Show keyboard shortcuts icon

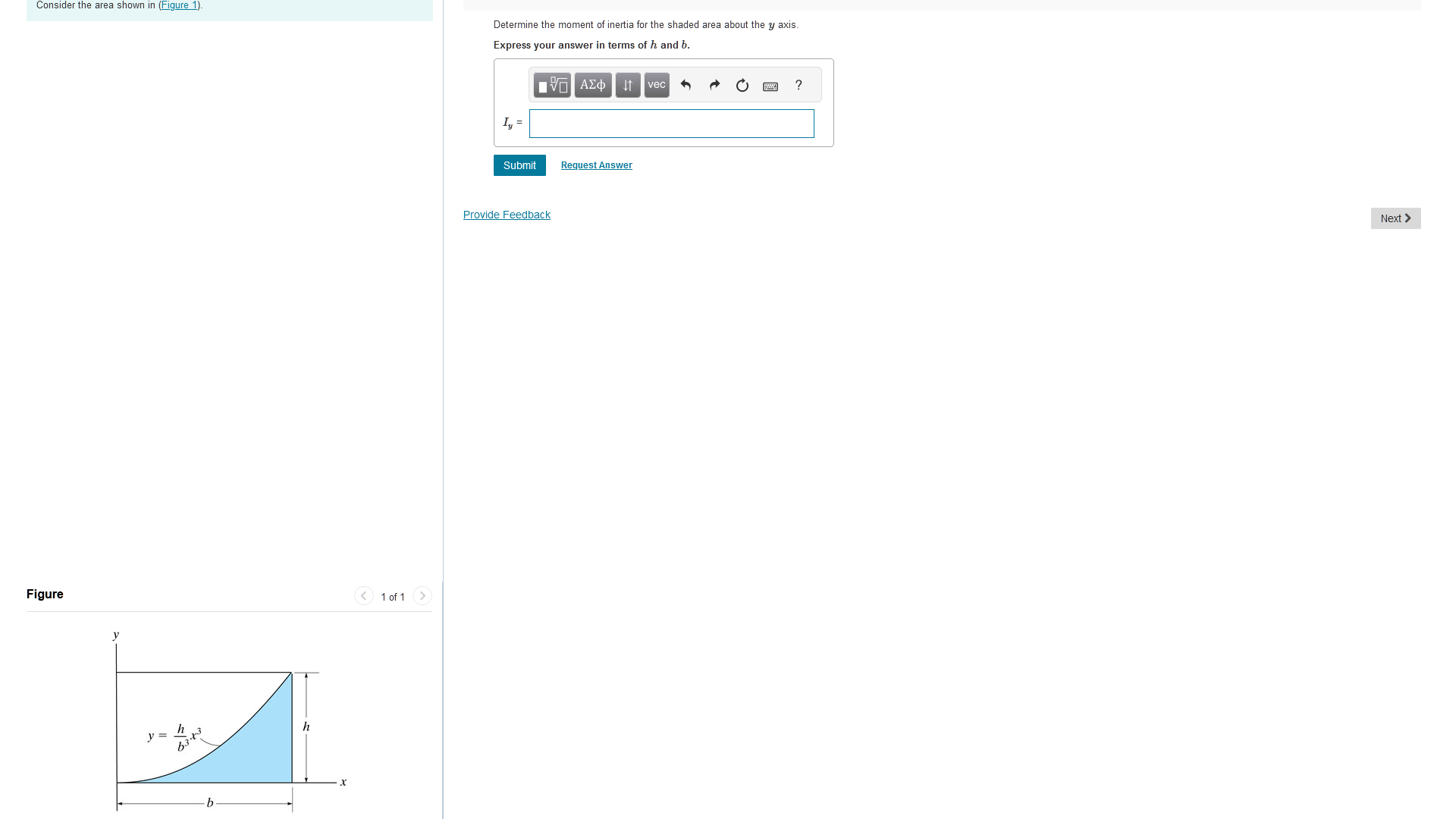click(770, 86)
